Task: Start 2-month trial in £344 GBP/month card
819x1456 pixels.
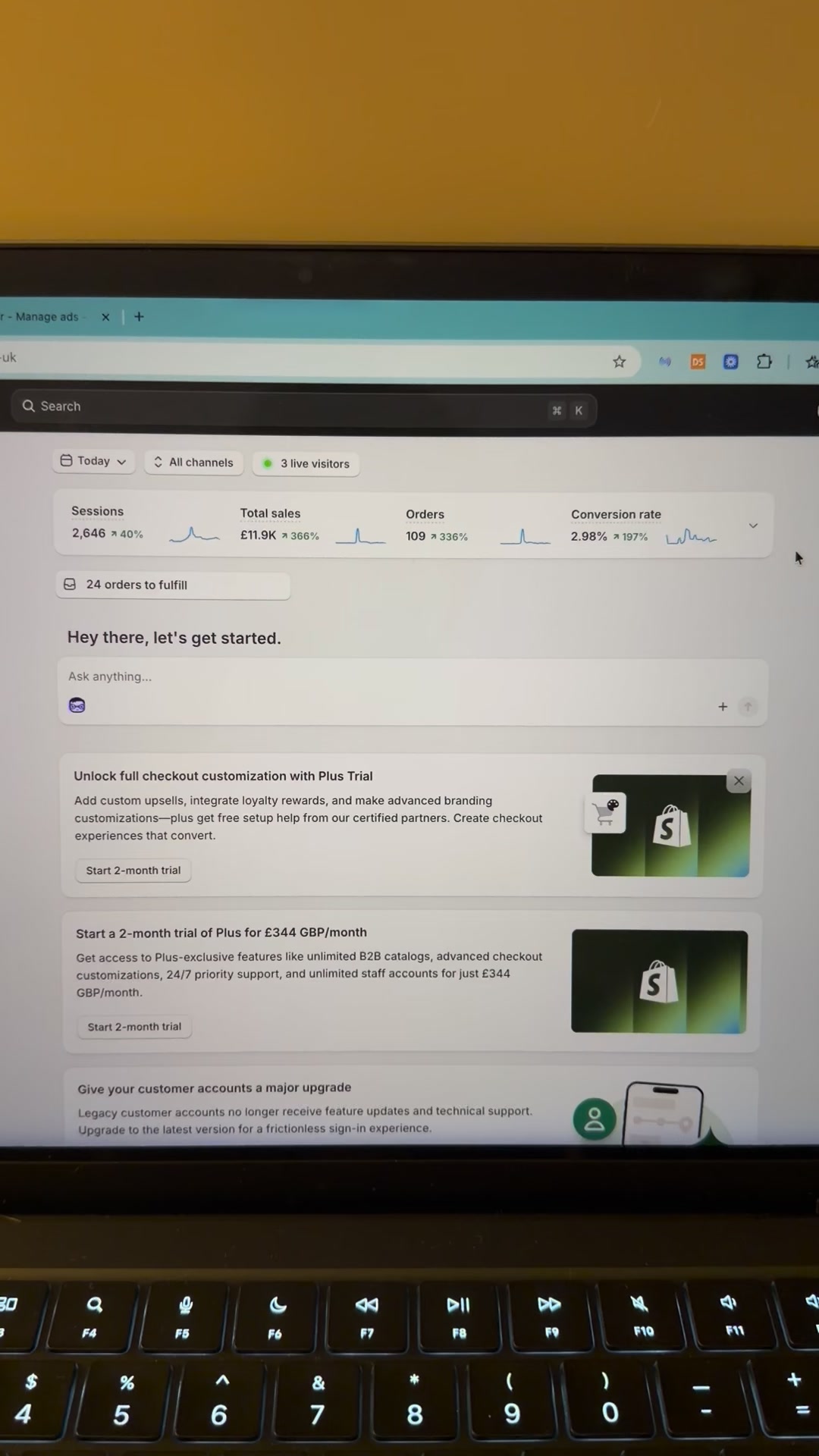Action: click(134, 1027)
